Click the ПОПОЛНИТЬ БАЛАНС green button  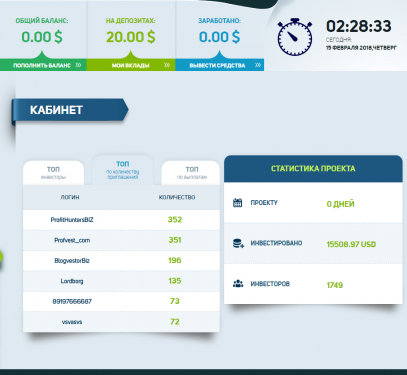tap(43, 65)
